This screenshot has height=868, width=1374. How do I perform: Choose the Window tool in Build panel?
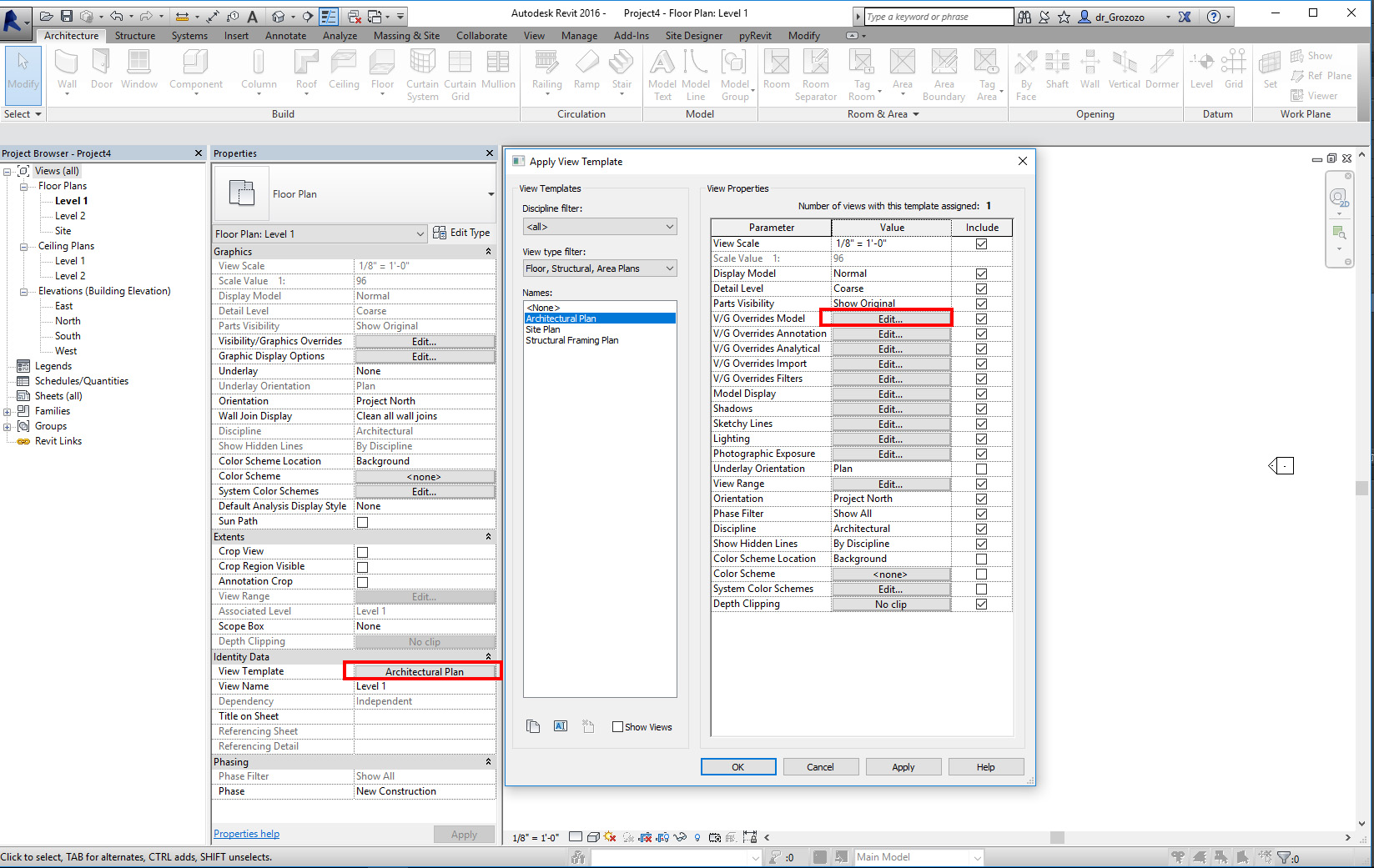coord(139,69)
